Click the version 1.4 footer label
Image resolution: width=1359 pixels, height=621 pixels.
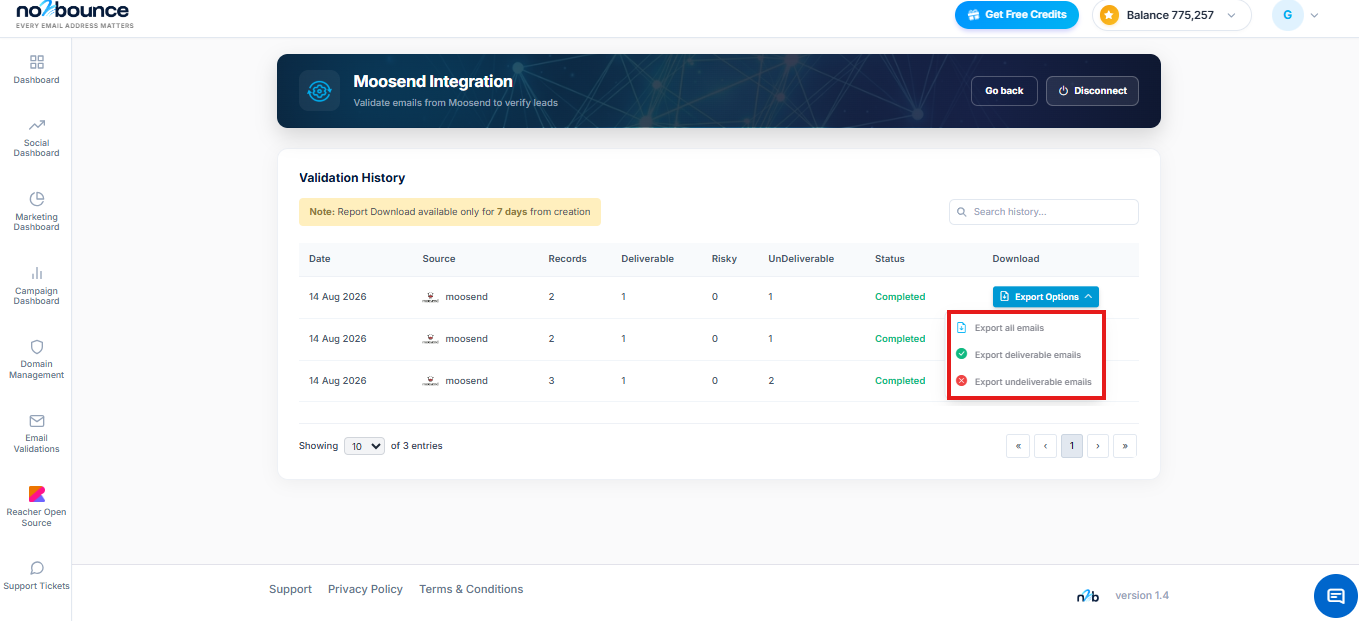point(1142,596)
